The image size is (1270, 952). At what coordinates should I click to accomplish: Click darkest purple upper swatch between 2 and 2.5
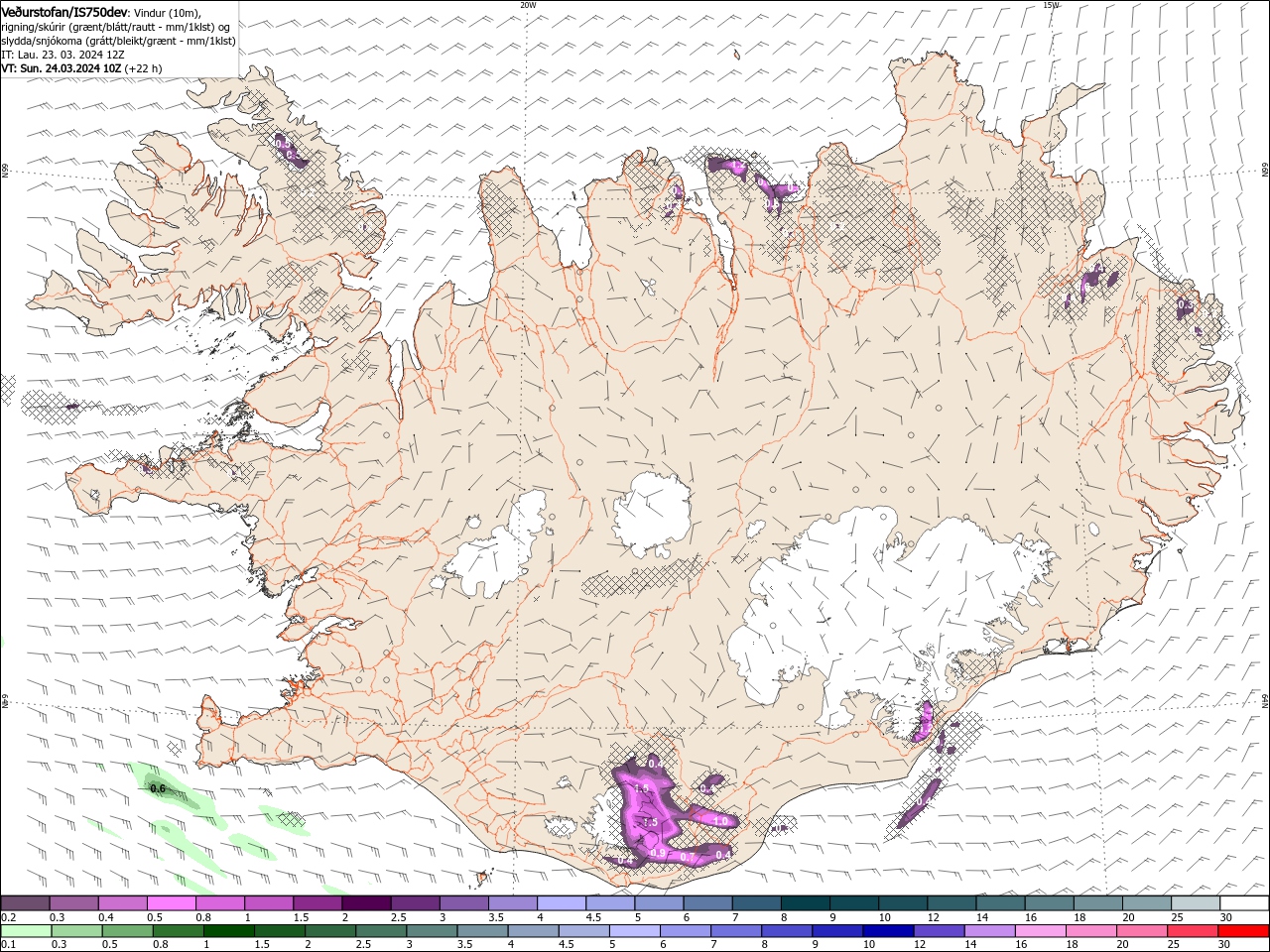pyautogui.click(x=366, y=903)
